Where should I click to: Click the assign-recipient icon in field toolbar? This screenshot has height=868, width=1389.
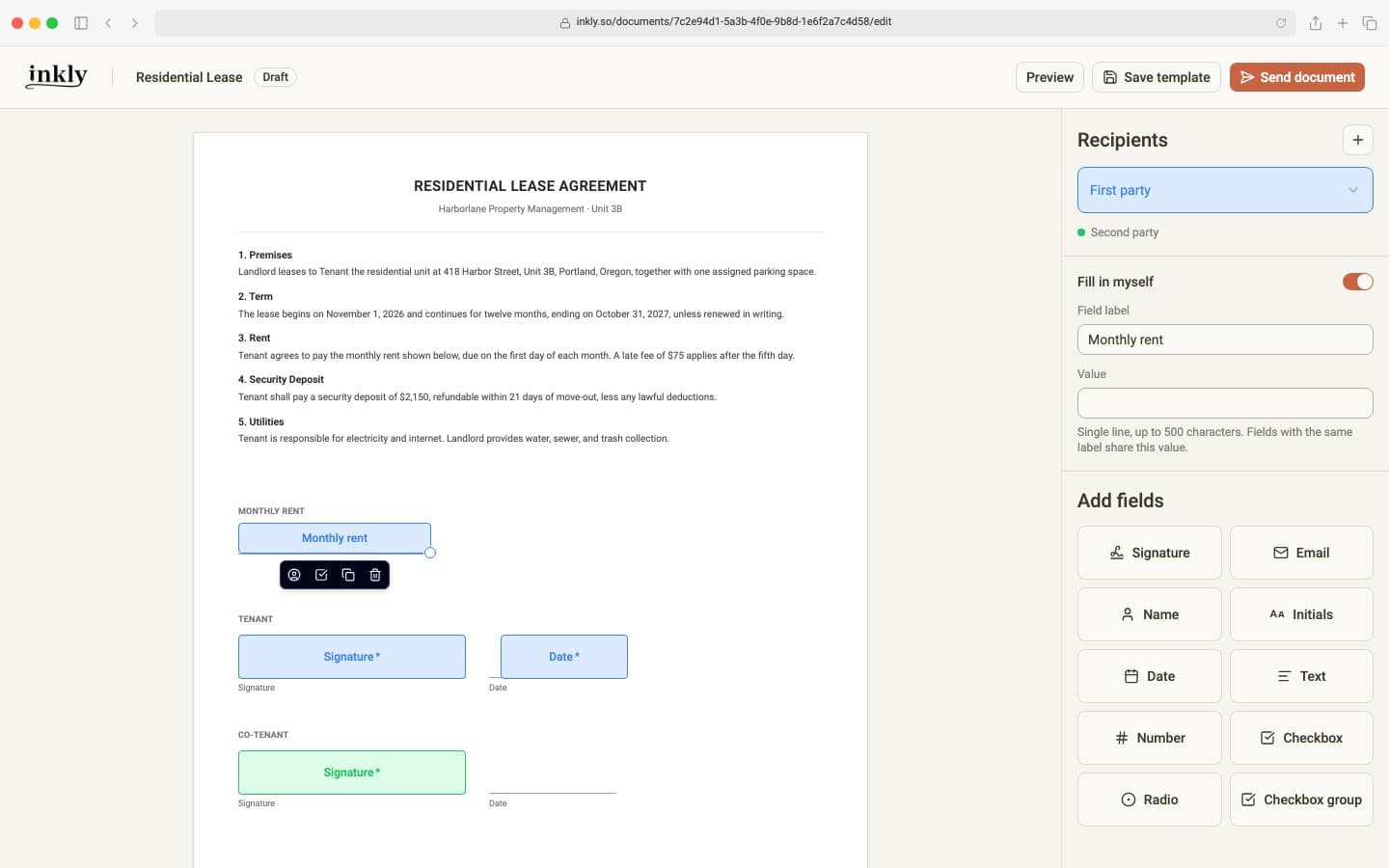tap(294, 575)
